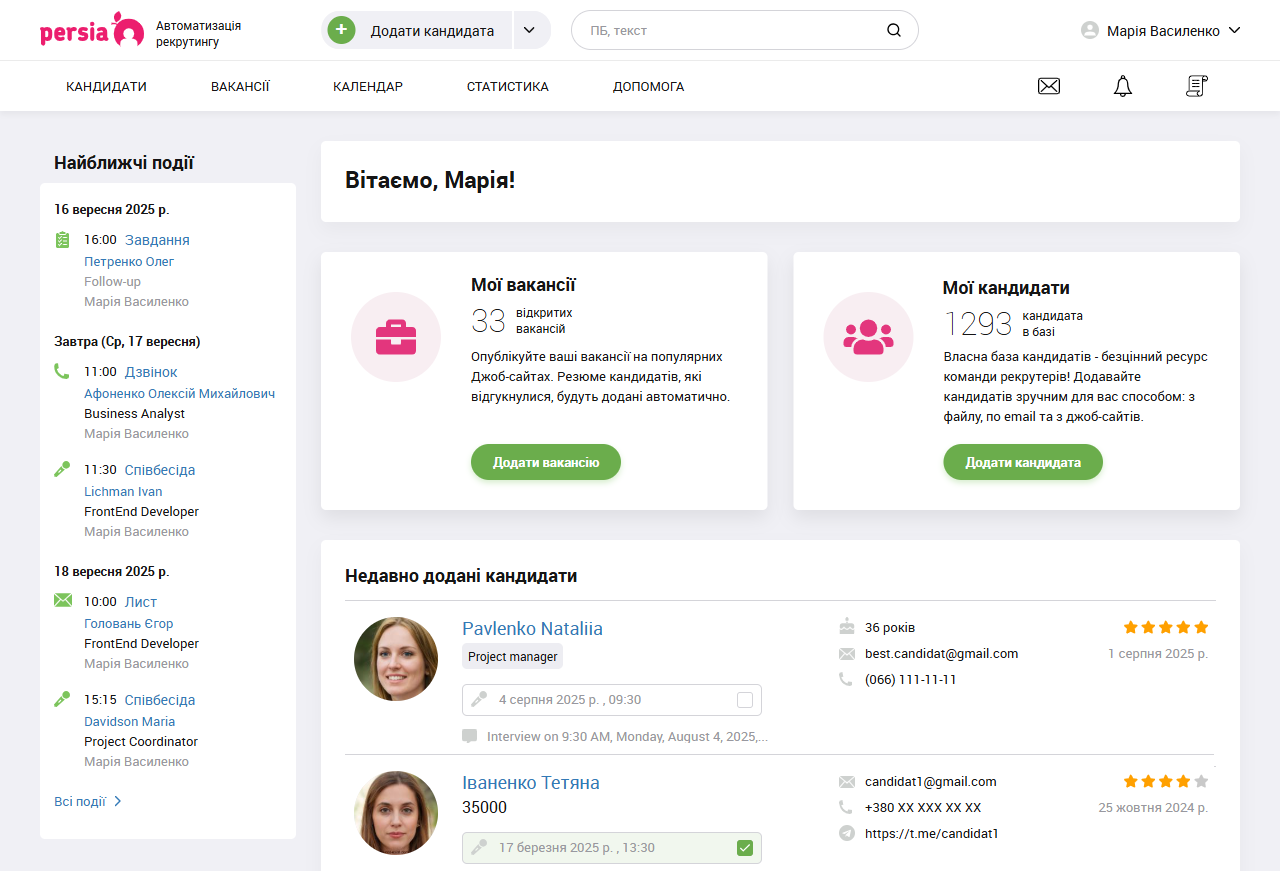Image resolution: width=1280 pixels, height=871 pixels.
Task: Click the task clipboard icon beside Завдання
Action: (x=62, y=240)
